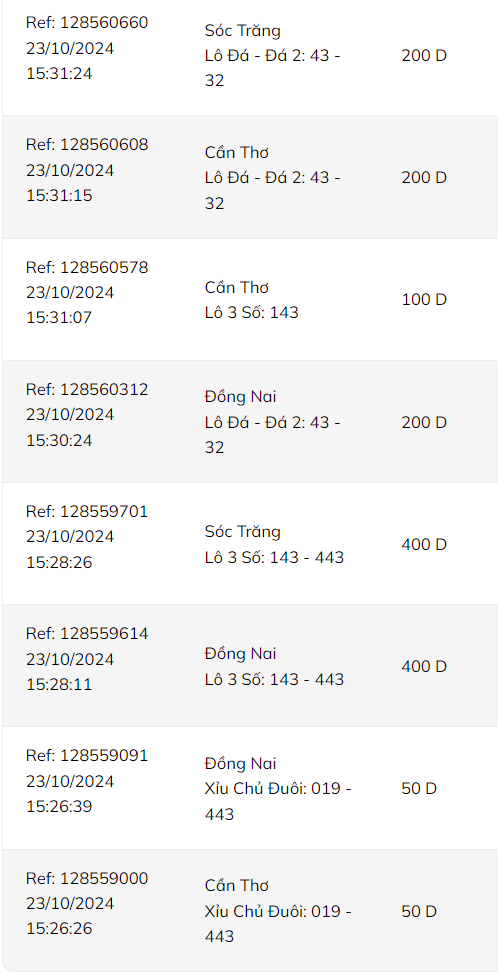Open Đồng Nai Lô Đá - Đá 2 entry

point(272,422)
